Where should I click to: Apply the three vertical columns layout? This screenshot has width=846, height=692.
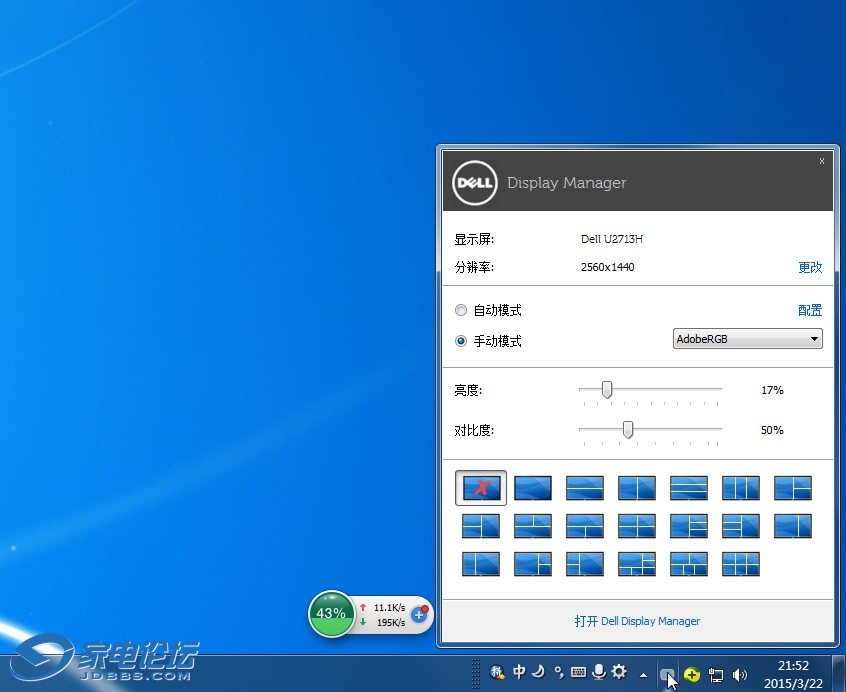point(741,488)
